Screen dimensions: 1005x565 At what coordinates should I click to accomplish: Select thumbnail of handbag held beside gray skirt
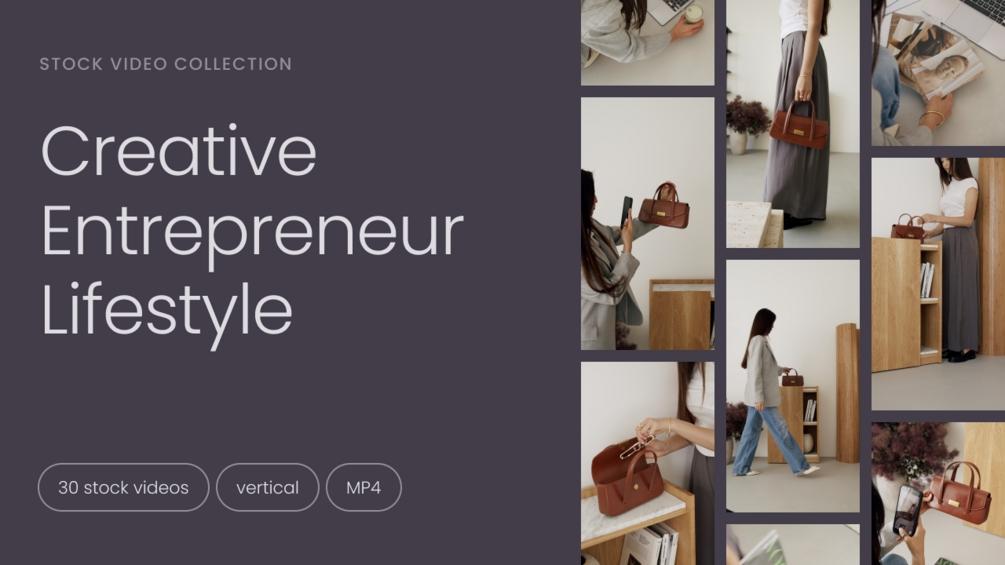pos(793,124)
